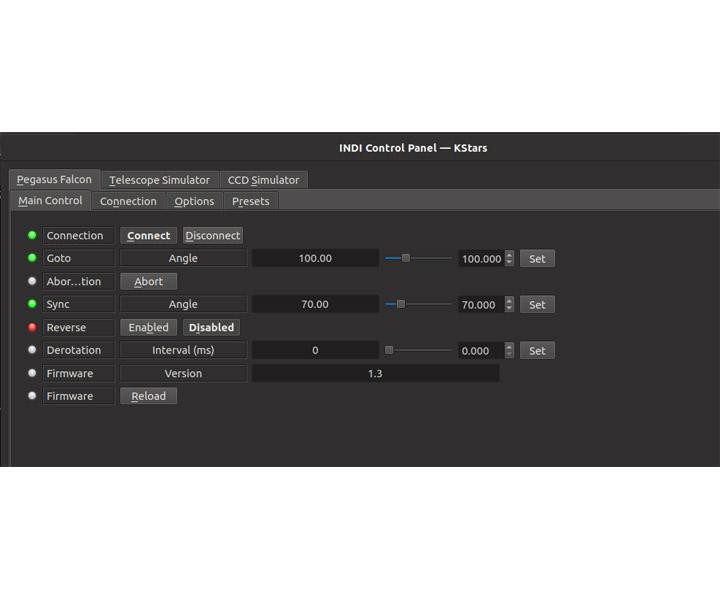Open the spinner arrows on Goto angle
Viewport: 720px width, 600px height.
(x=509, y=258)
